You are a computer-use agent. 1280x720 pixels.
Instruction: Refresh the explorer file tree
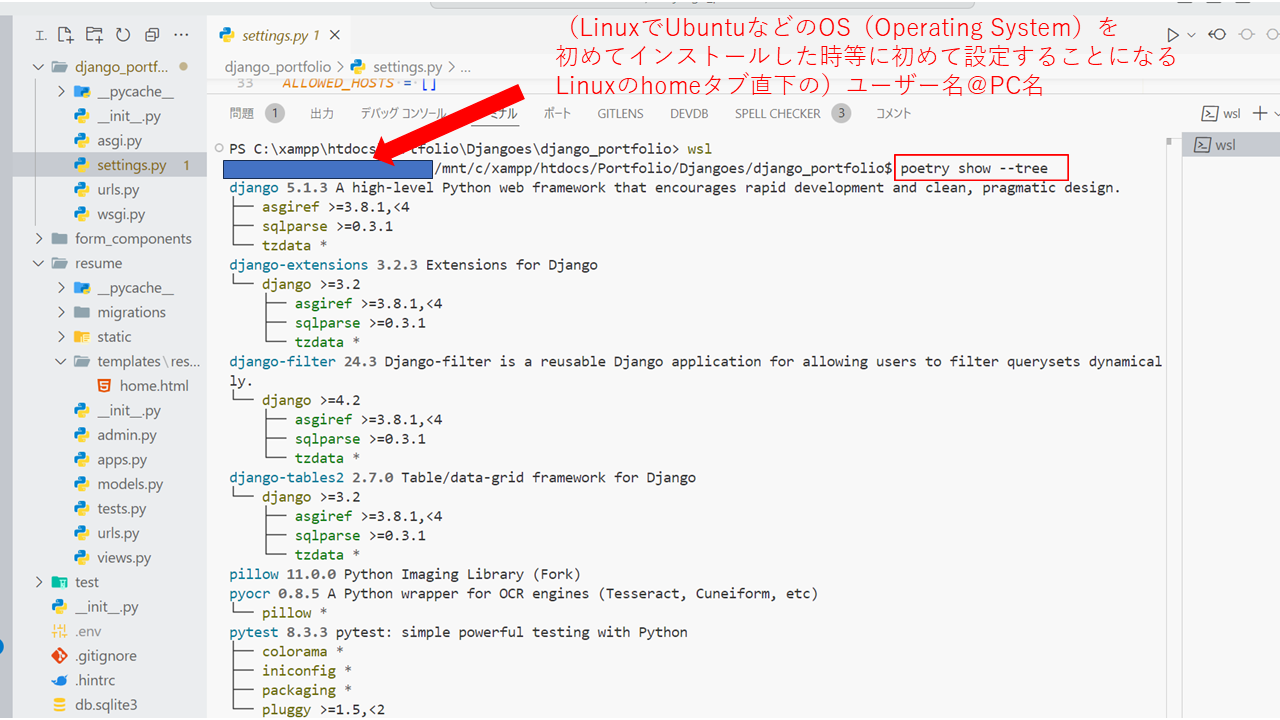click(123, 35)
